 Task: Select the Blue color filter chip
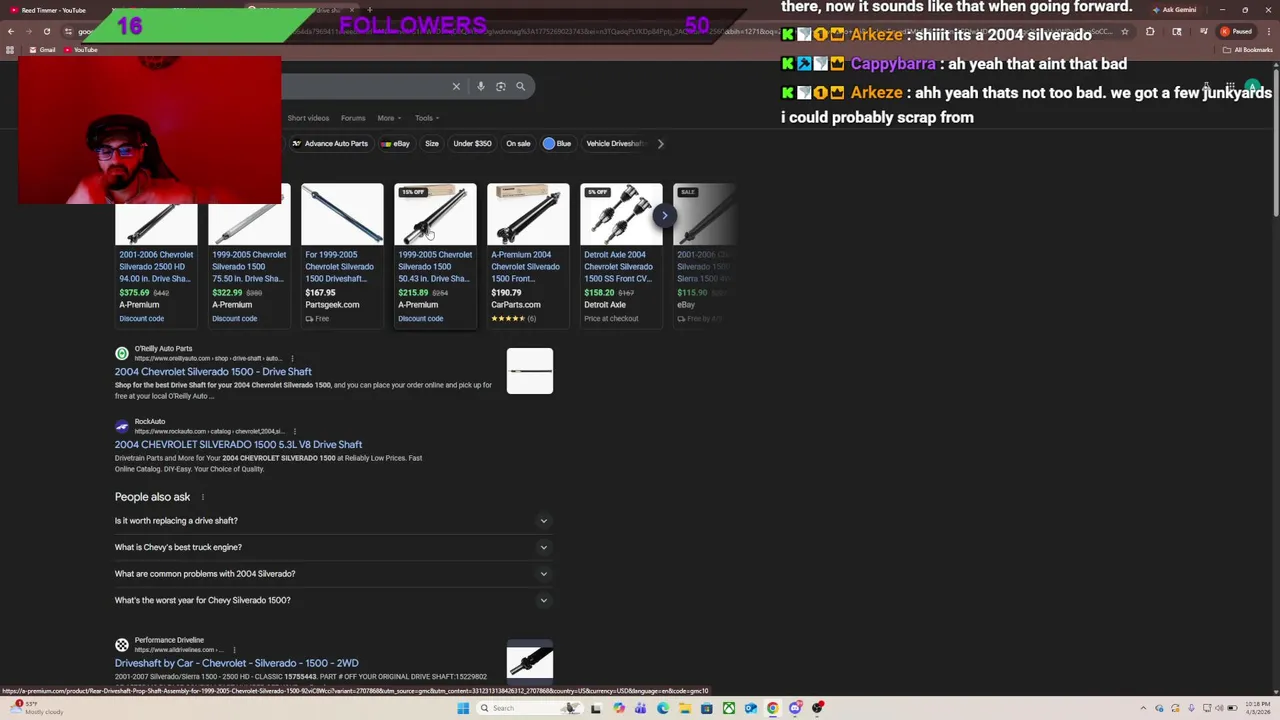(557, 143)
